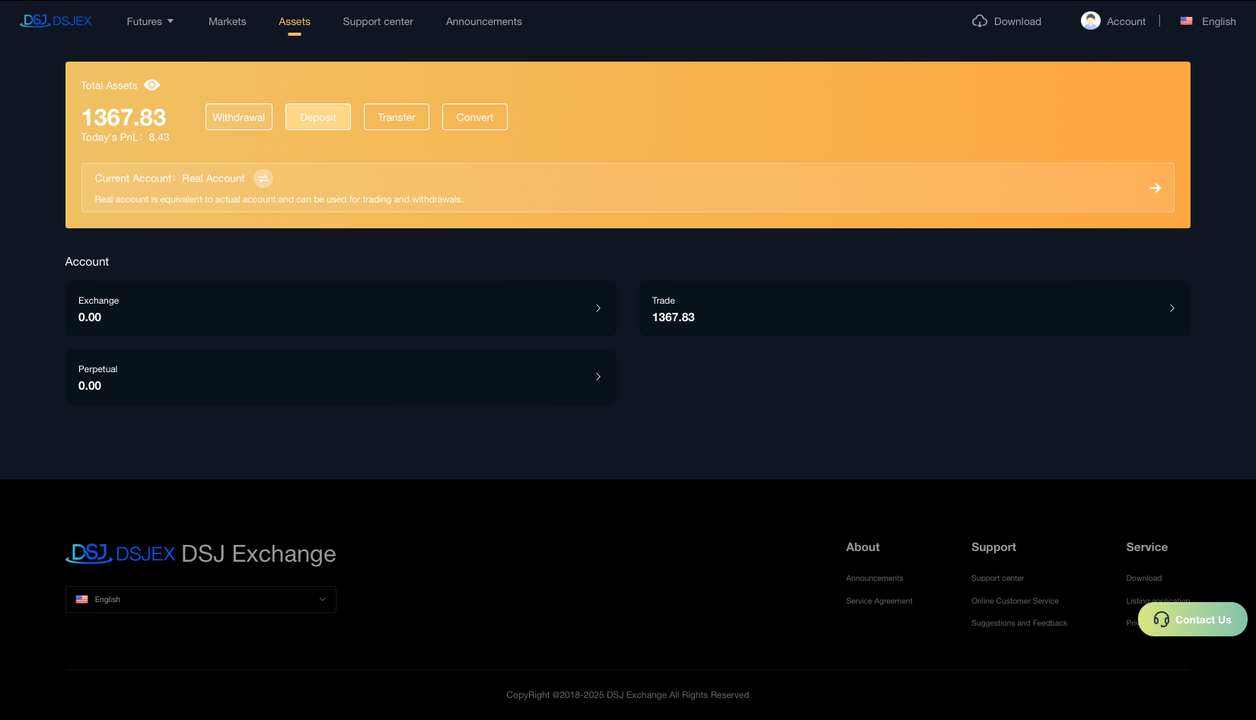Toggle total assets visibility eye
Image resolution: width=1256 pixels, height=720 pixels.
coord(152,85)
